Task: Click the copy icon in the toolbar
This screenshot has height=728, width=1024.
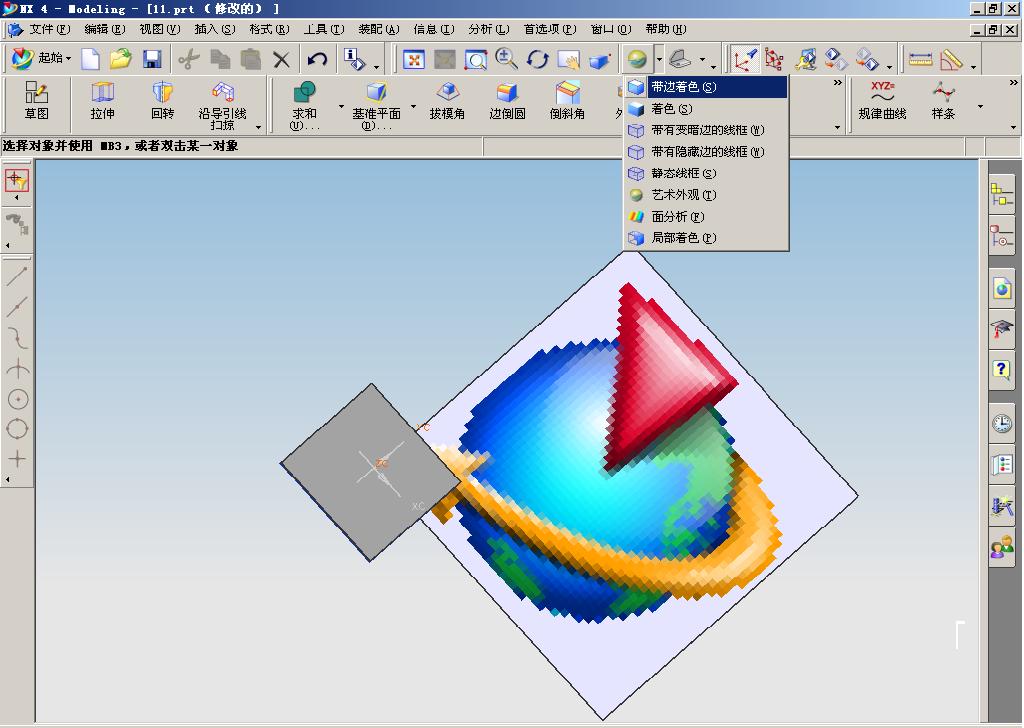Action: point(220,59)
